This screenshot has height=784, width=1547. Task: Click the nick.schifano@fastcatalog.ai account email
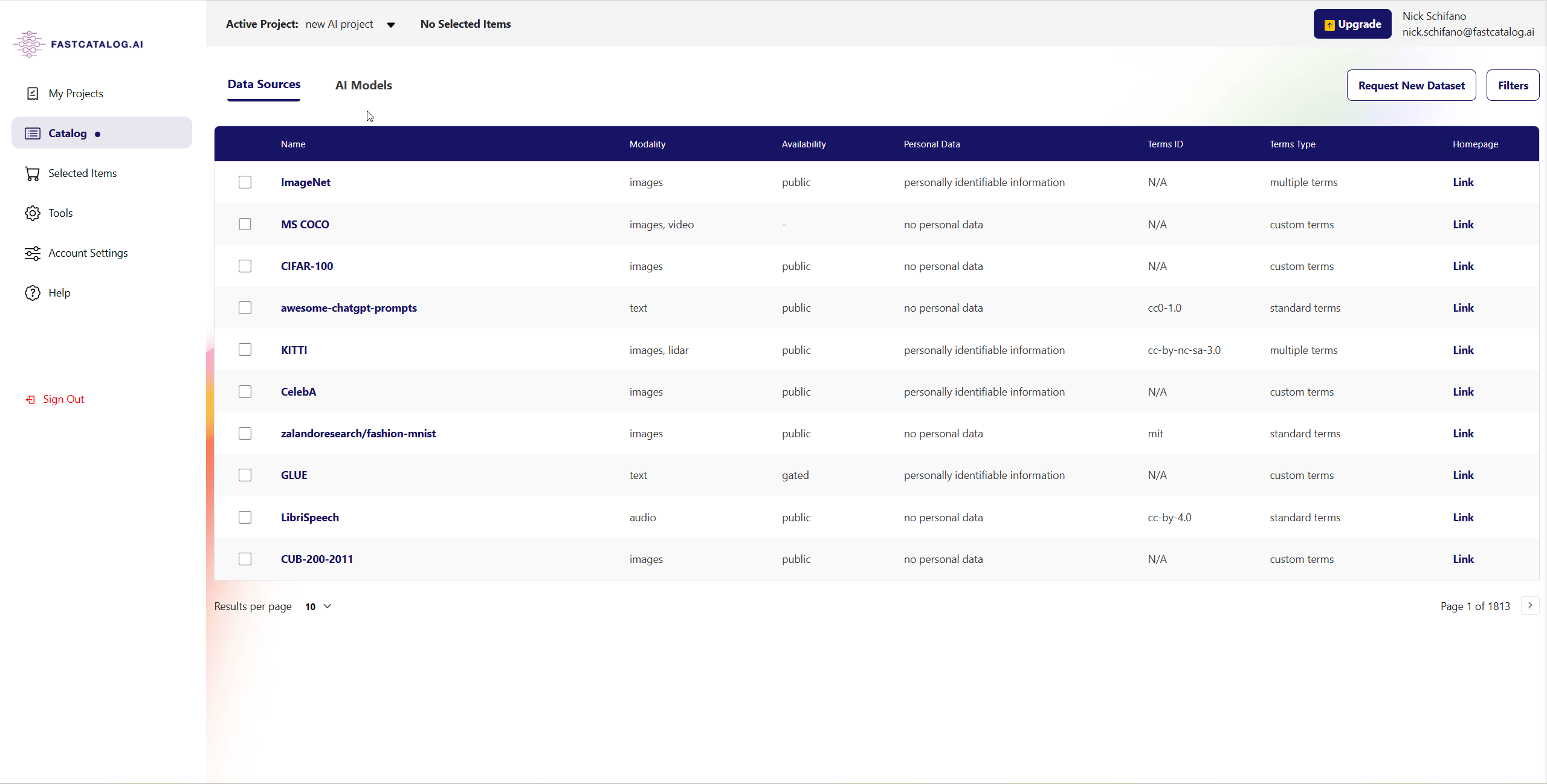click(1468, 32)
